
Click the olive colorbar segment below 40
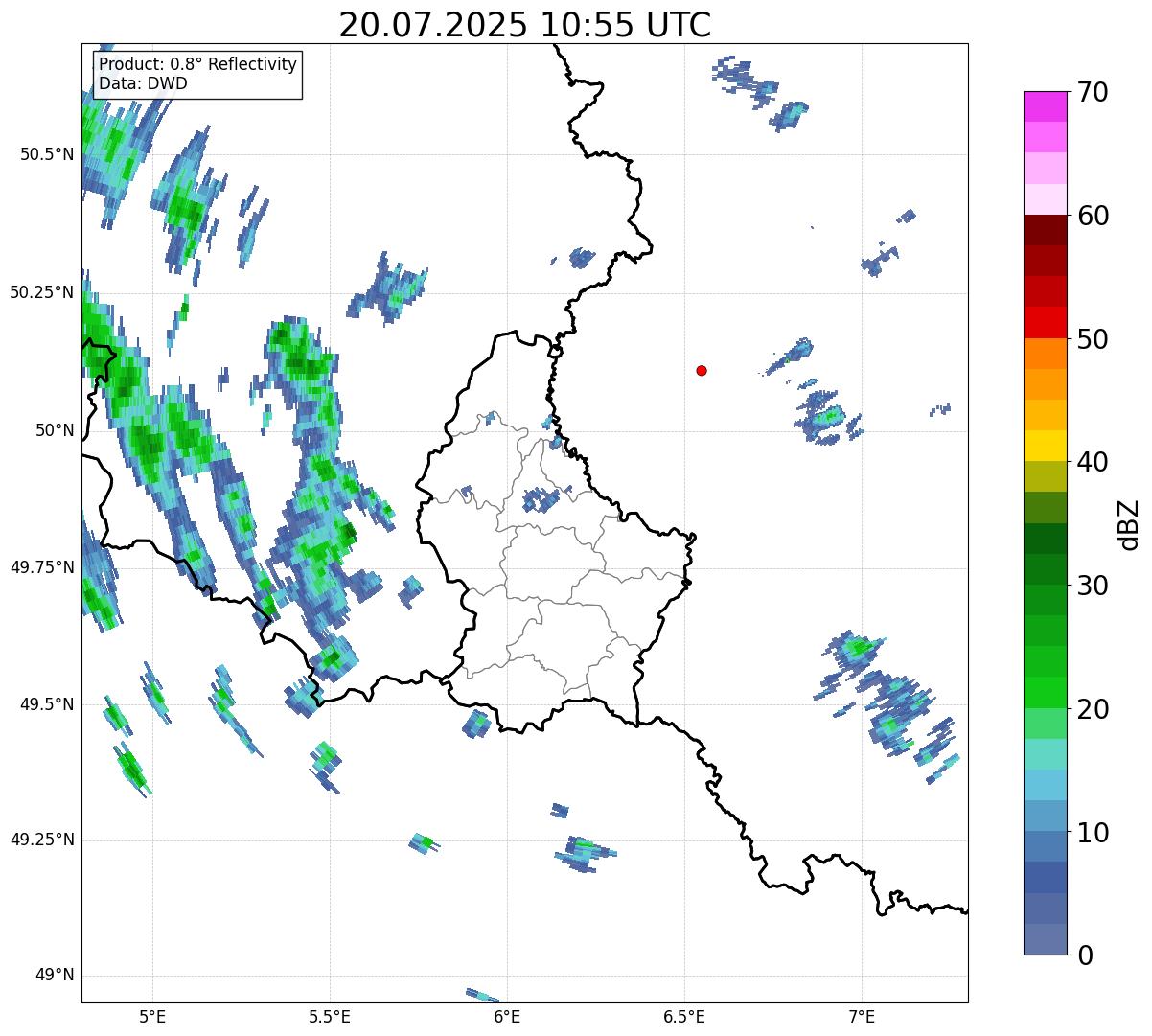(x=1045, y=476)
